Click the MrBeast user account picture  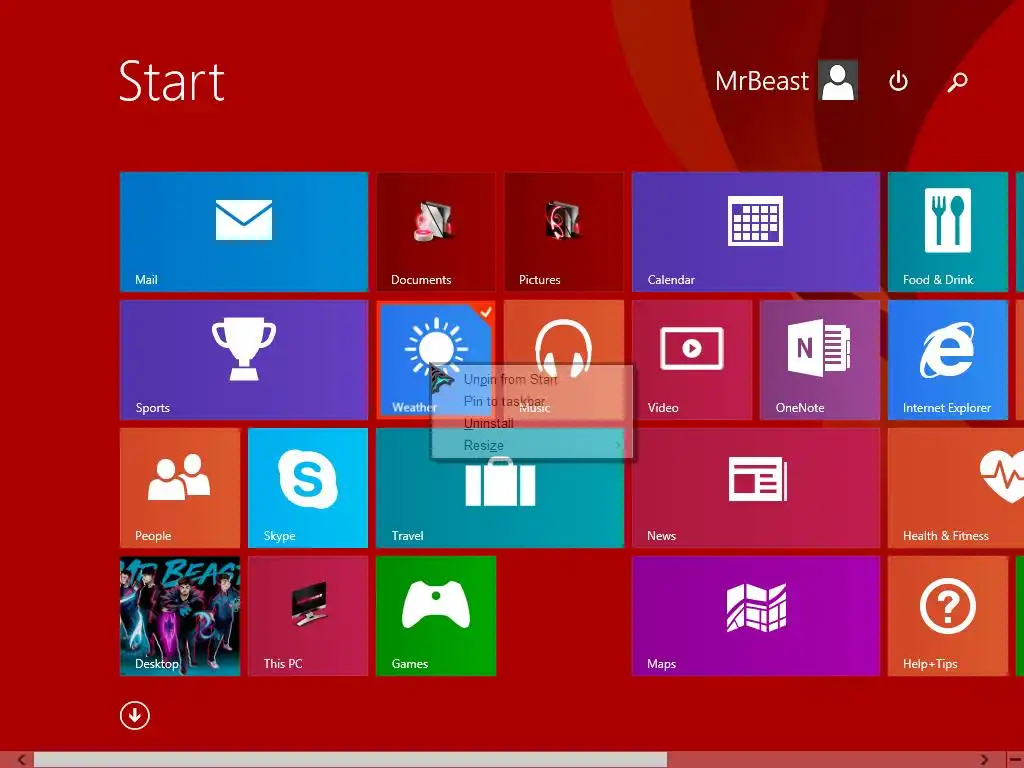(x=838, y=80)
